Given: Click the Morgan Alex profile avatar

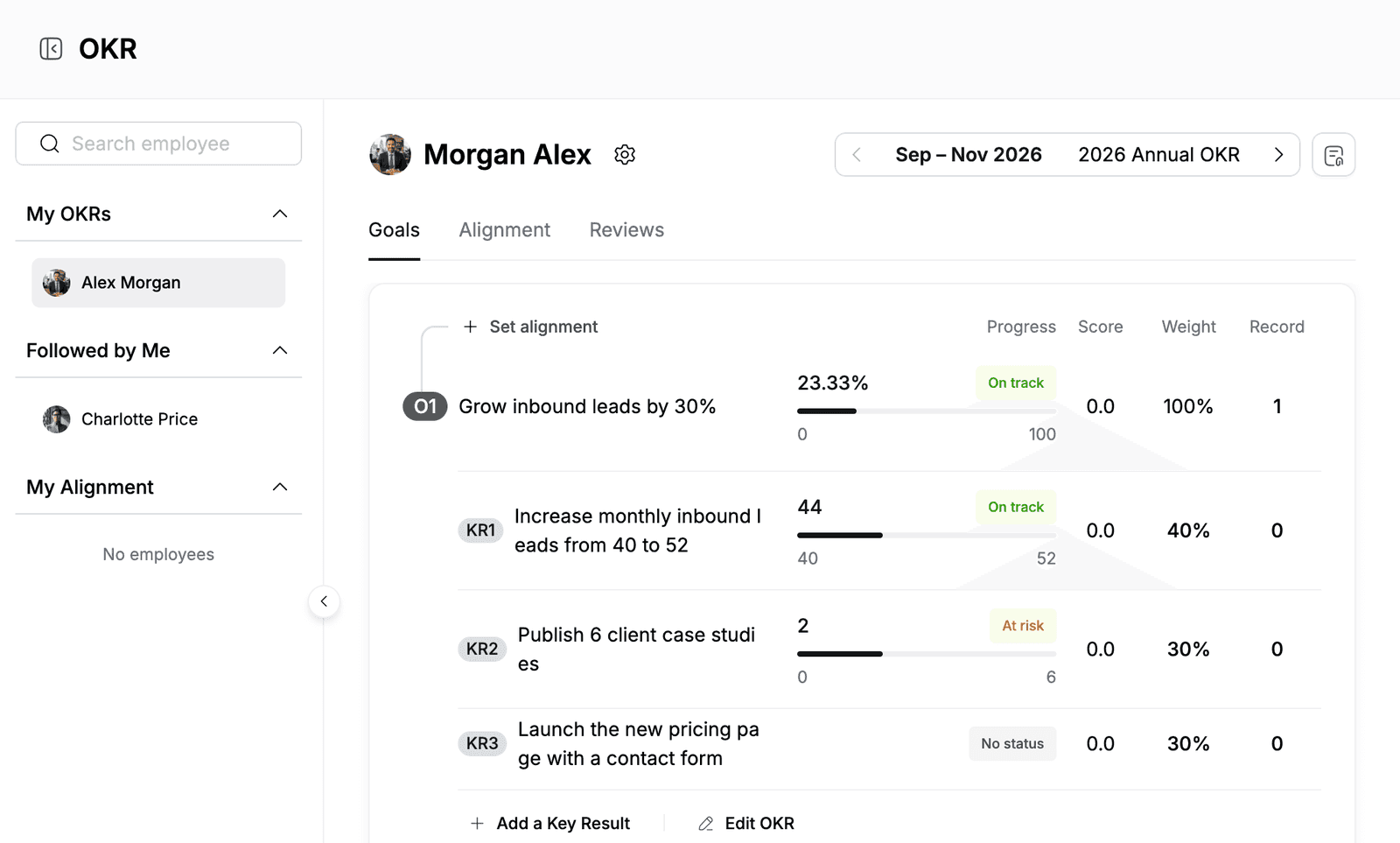Looking at the screenshot, I should tap(390, 155).
